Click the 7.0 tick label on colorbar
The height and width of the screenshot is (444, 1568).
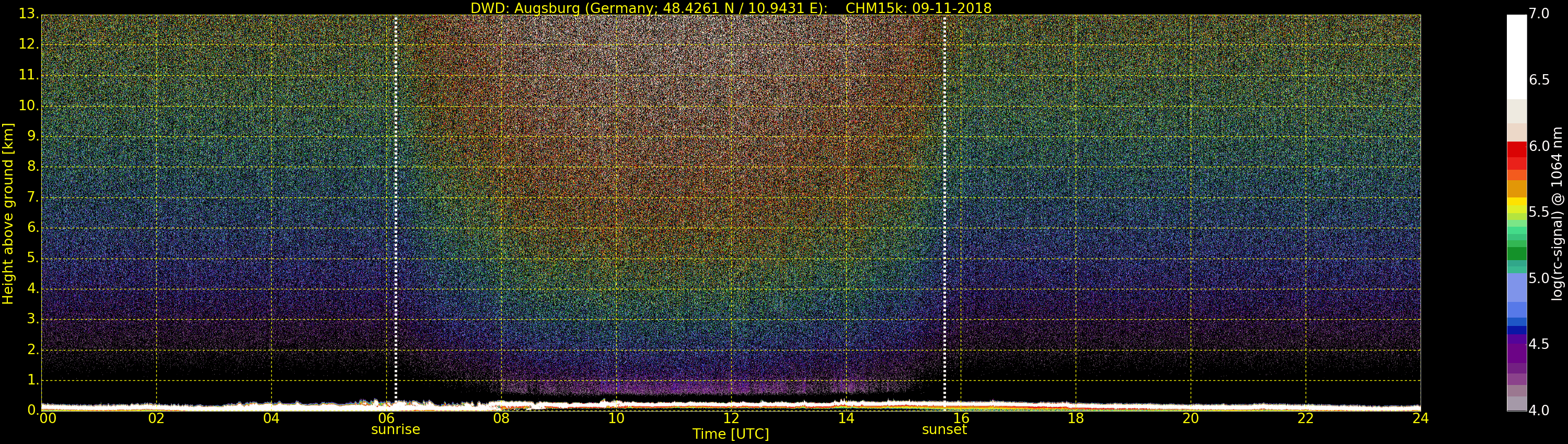[x=1539, y=14]
